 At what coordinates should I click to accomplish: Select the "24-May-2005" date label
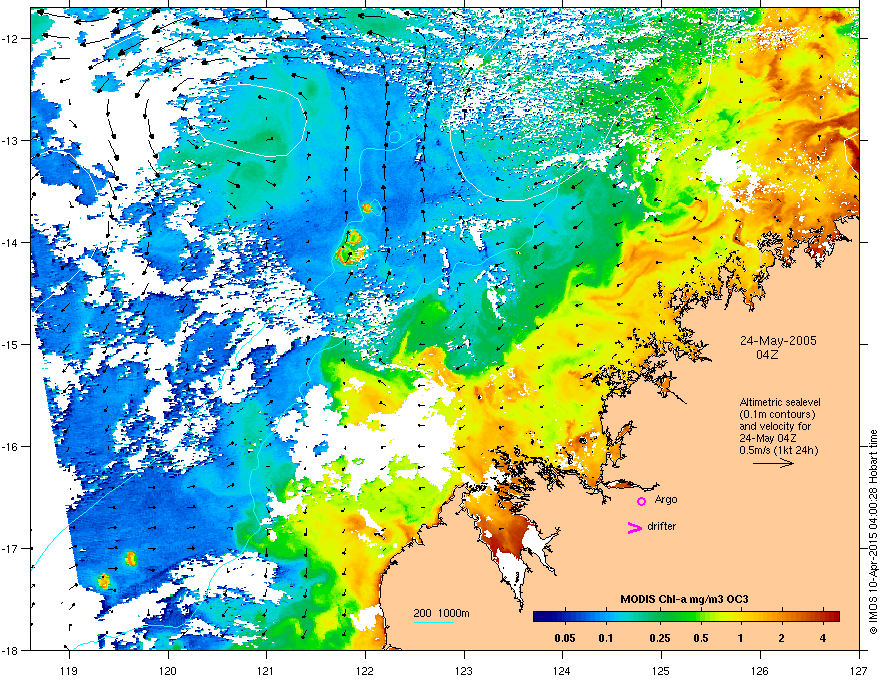[778, 341]
